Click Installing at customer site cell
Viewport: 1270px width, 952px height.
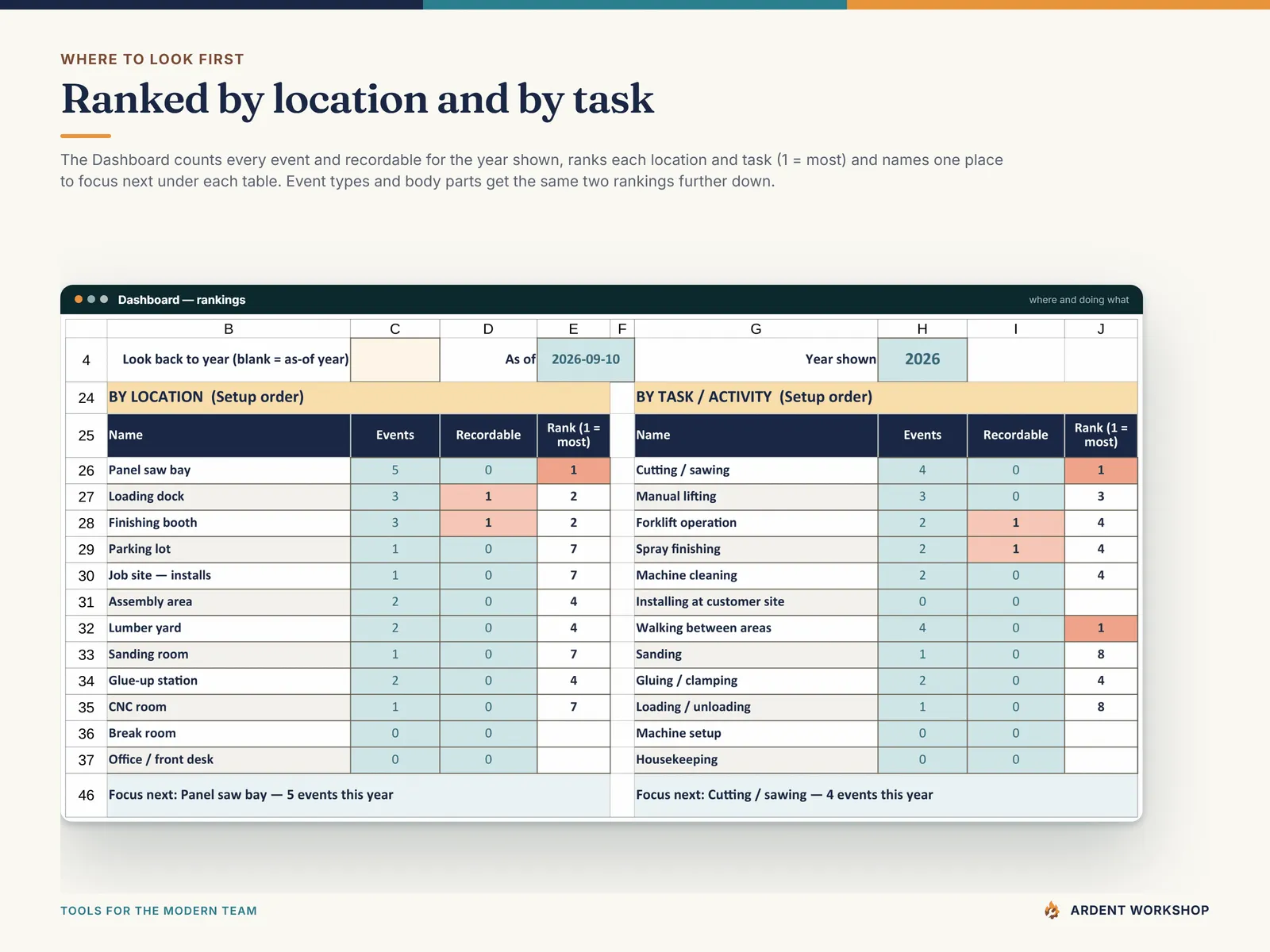(756, 601)
